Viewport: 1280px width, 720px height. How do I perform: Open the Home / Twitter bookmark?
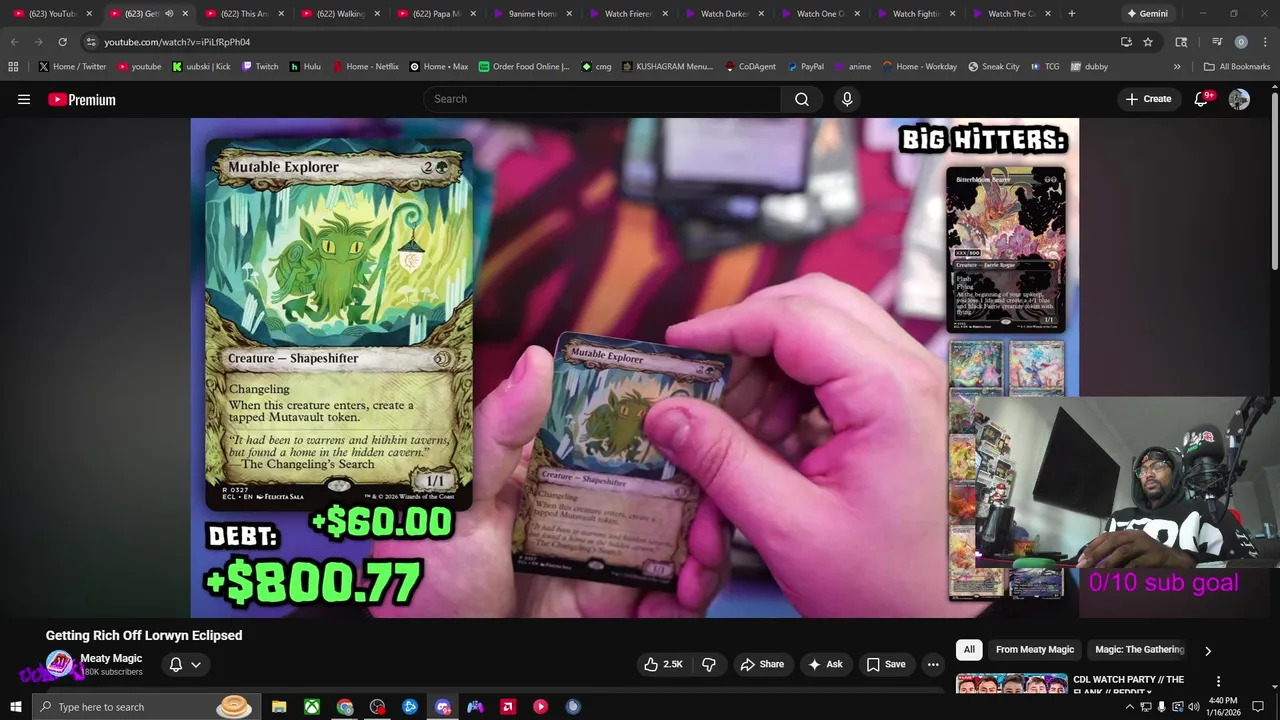click(x=72, y=66)
